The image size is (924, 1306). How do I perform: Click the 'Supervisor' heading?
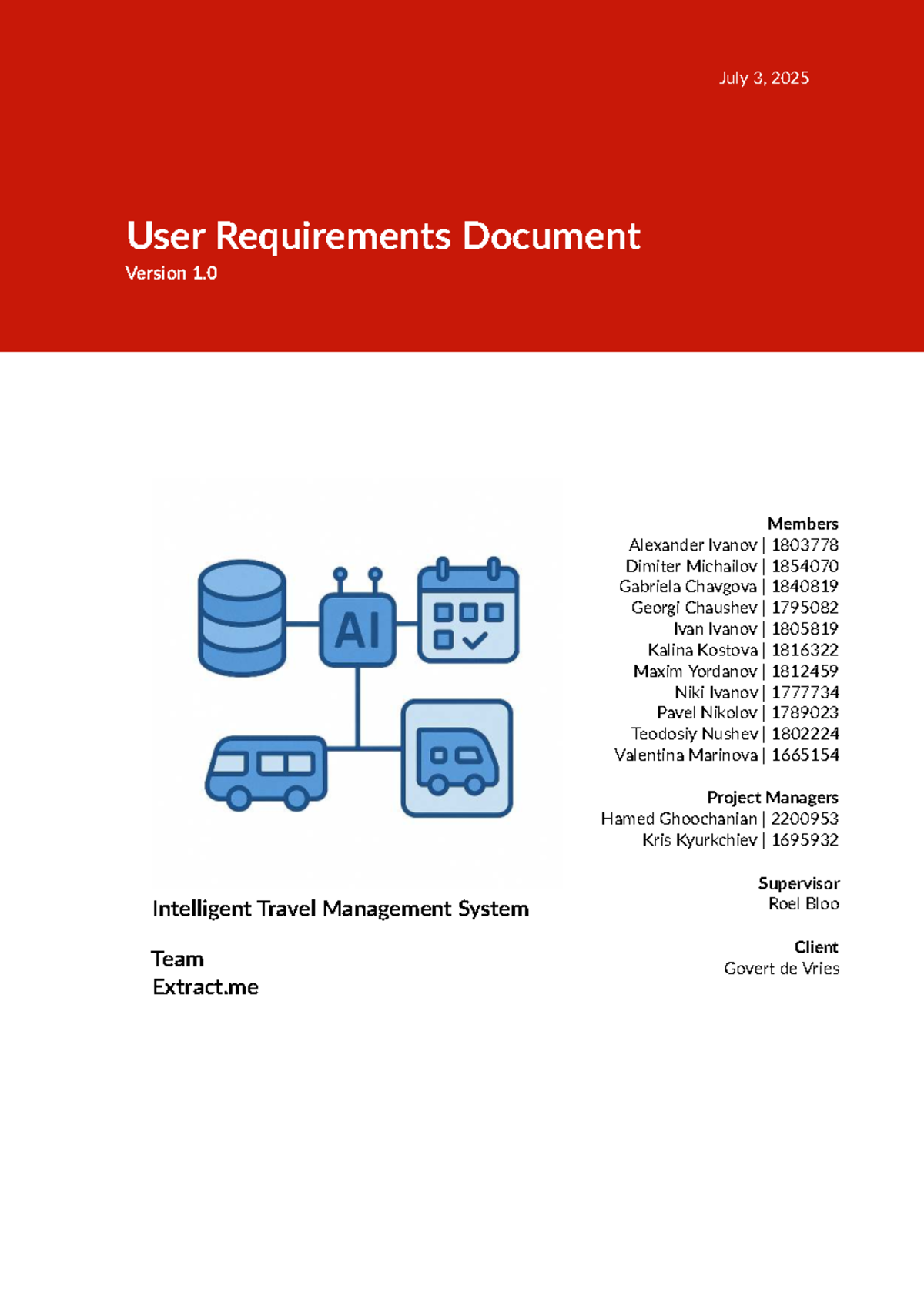[x=798, y=883]
